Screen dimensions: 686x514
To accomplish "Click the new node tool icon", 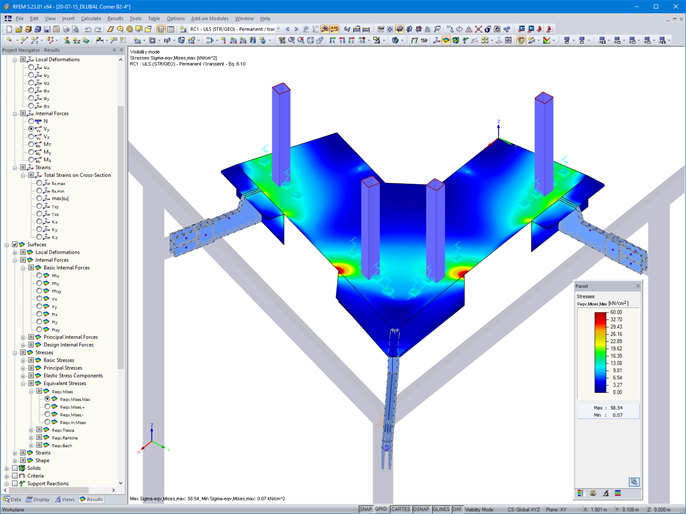I will [9, 40].
